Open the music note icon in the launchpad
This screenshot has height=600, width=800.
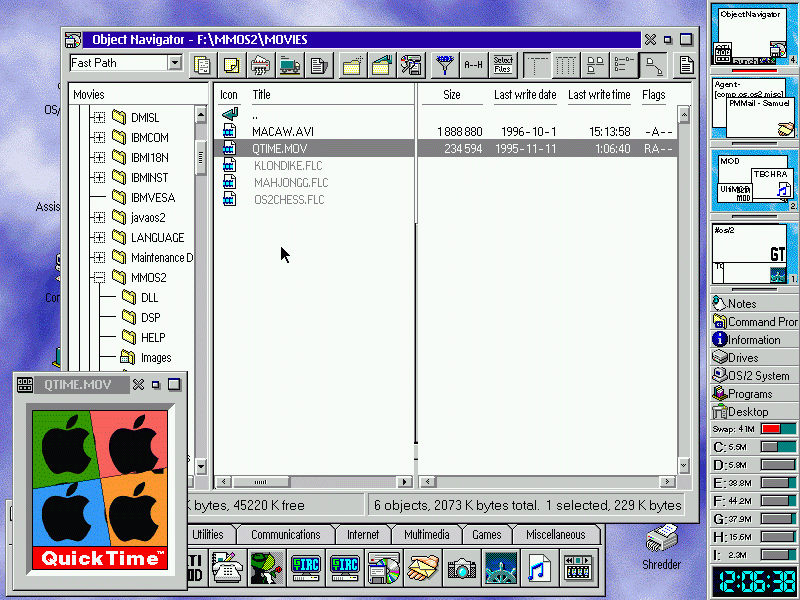pos(539,568)
